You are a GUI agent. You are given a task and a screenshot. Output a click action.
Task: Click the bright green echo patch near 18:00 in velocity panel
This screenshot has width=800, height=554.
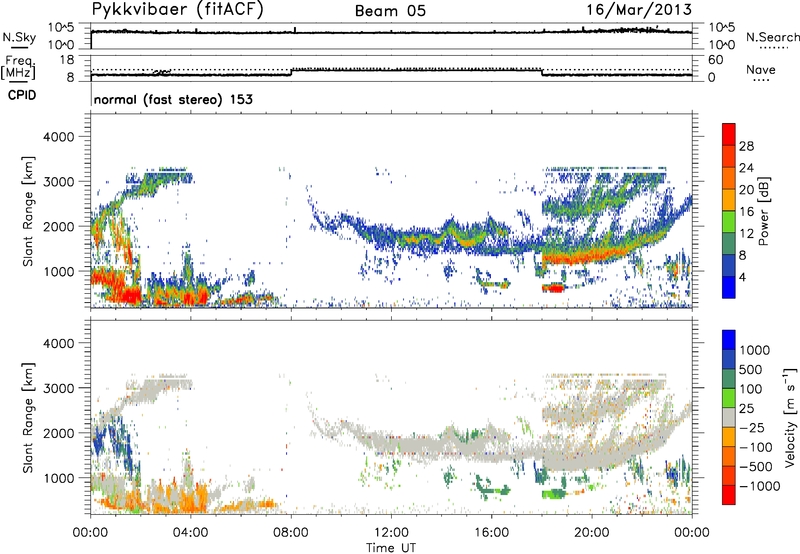(554, 494)
